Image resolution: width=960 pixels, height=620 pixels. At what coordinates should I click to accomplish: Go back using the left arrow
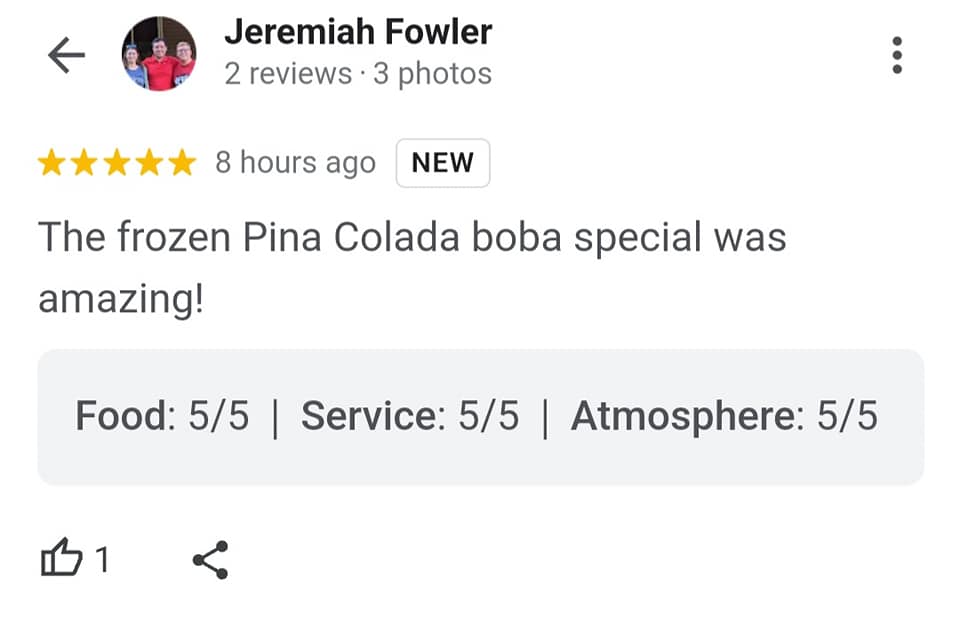point(66,56)
